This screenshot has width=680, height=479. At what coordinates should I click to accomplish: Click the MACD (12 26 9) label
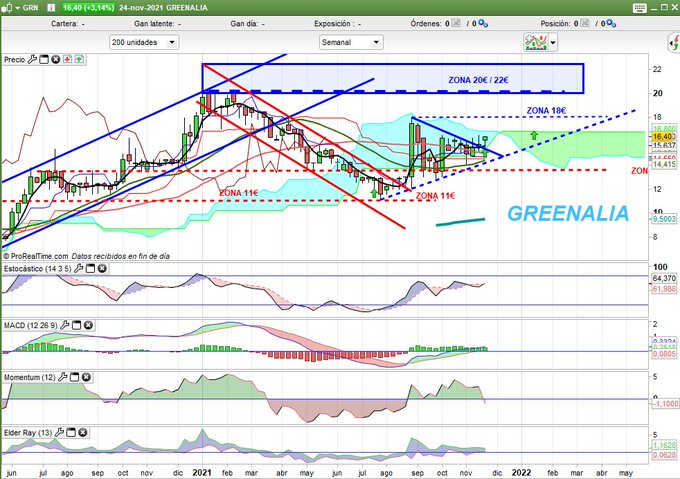click(30, 325)
